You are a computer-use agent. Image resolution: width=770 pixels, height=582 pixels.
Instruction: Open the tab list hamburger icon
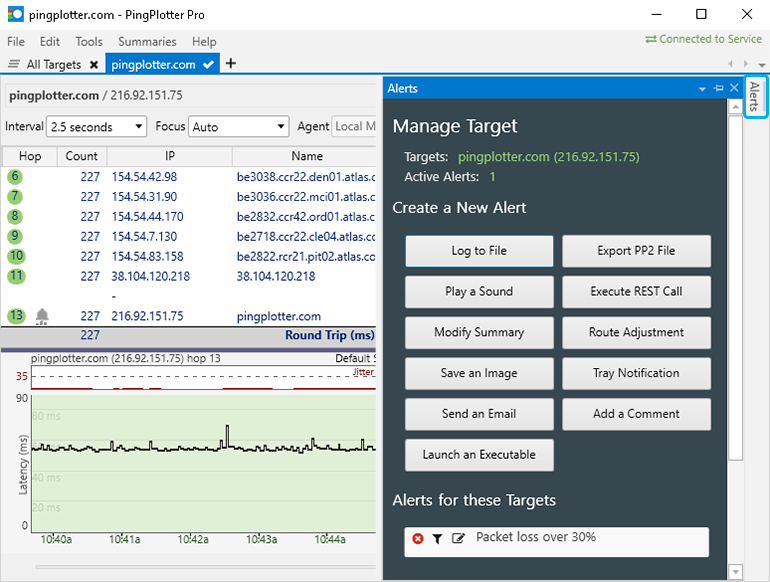[x=13, y=65]
